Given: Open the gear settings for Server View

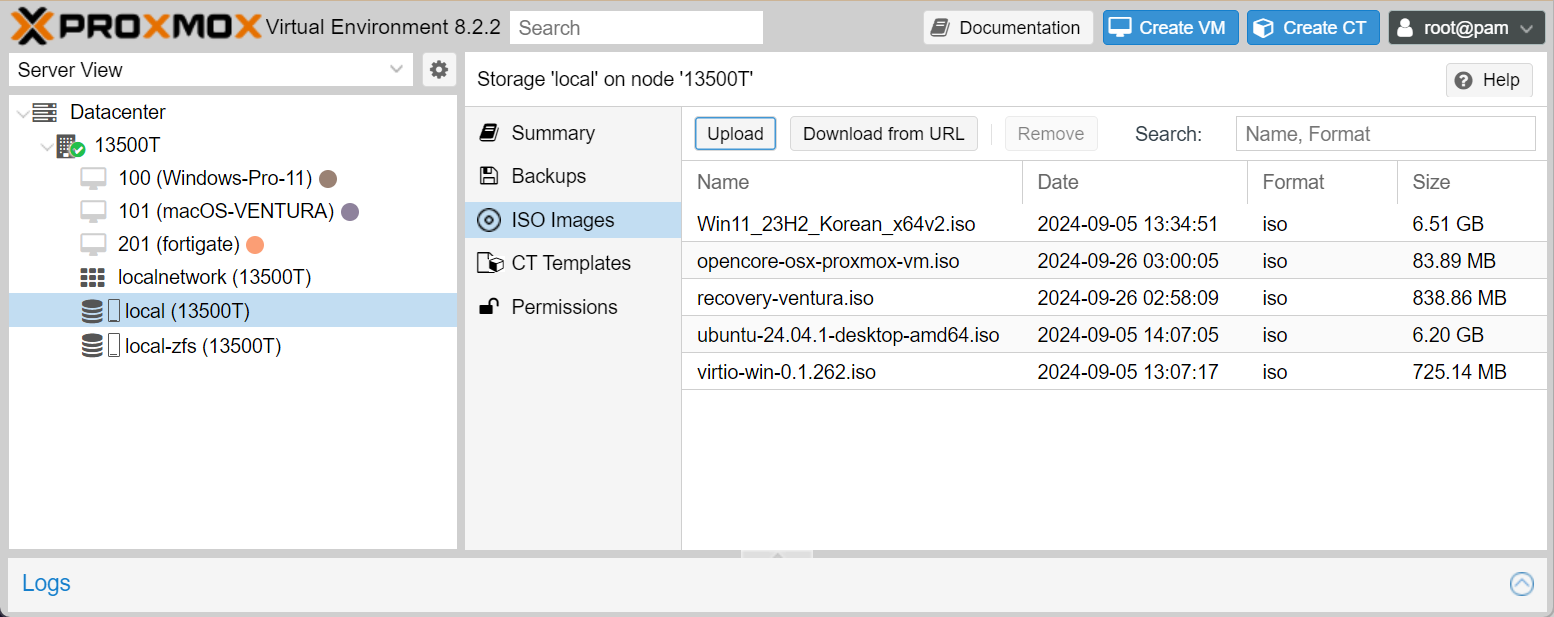Looking at the screenshot, I should tap(438, 70).
